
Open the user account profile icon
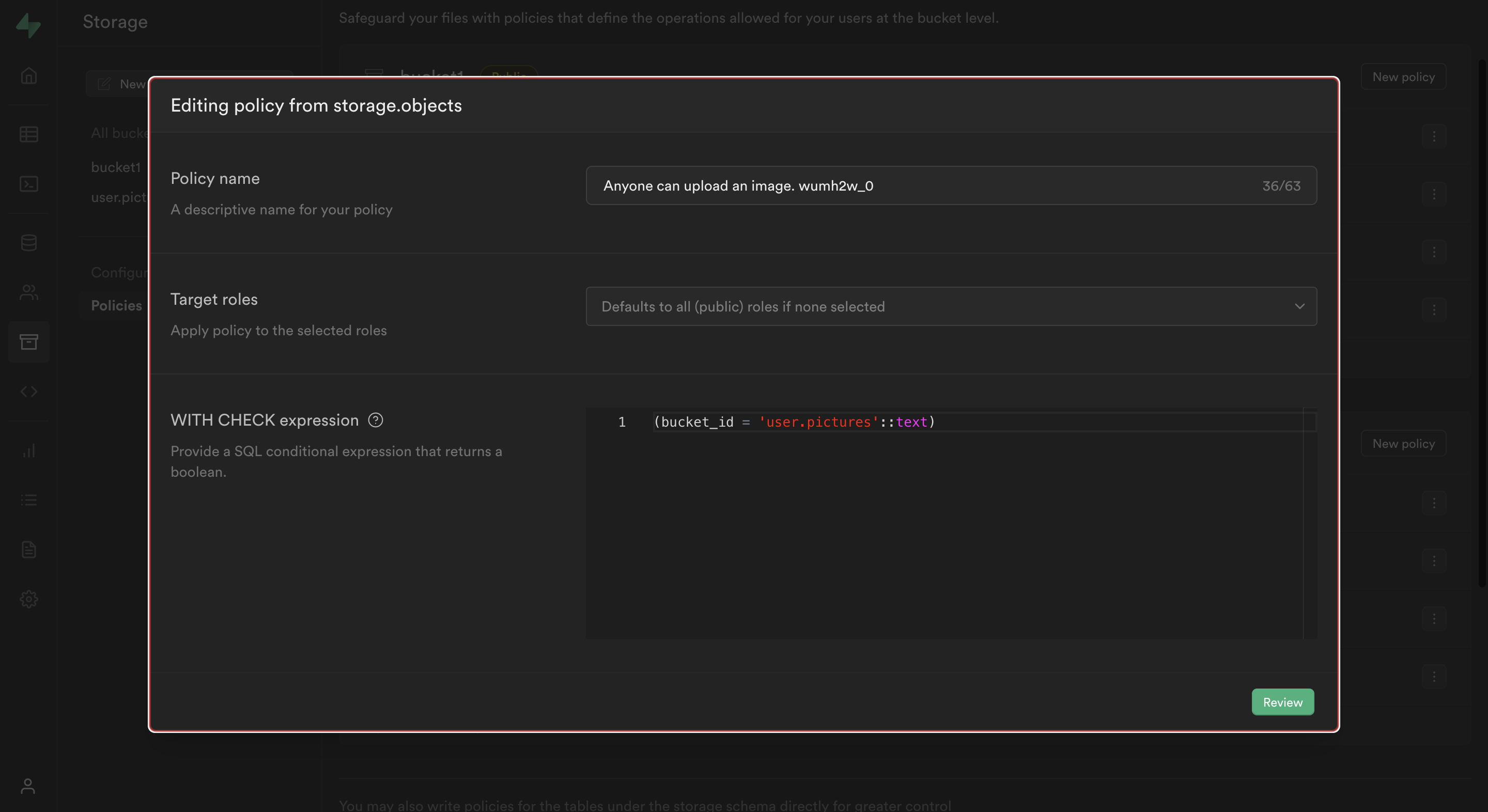coord(28,786)
